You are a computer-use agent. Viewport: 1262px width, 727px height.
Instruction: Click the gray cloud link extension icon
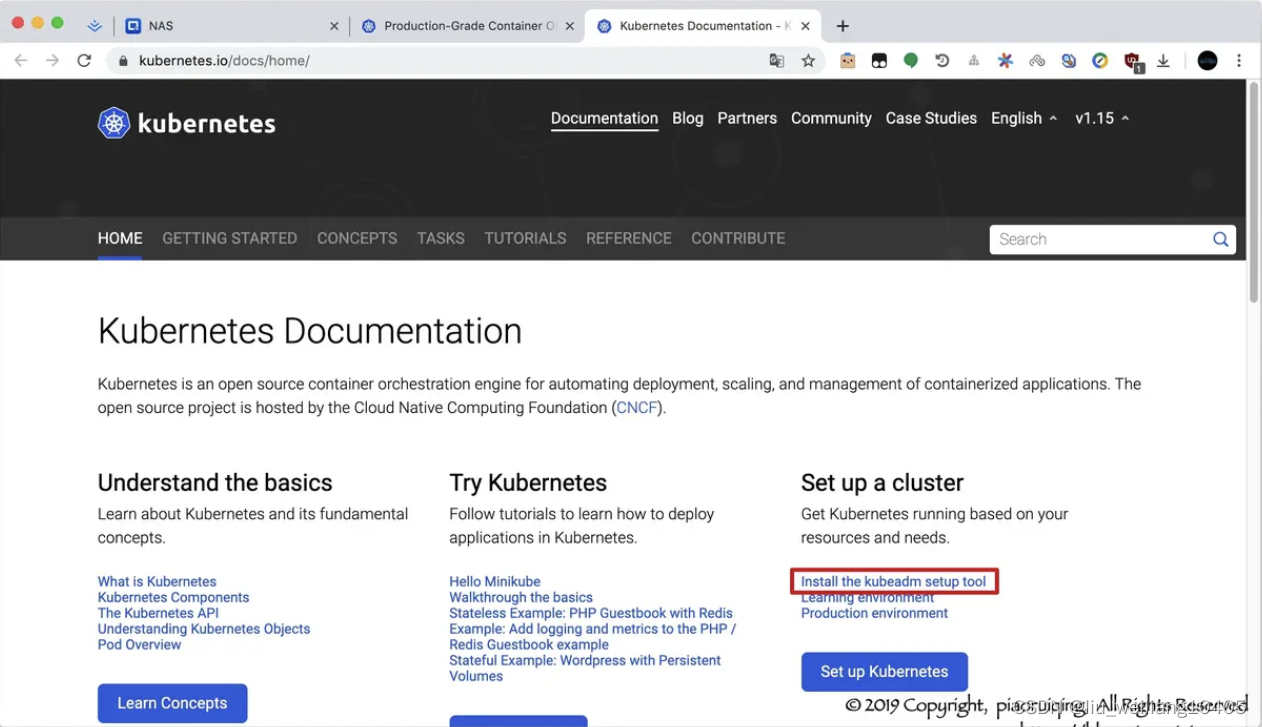pos(1037,61)
